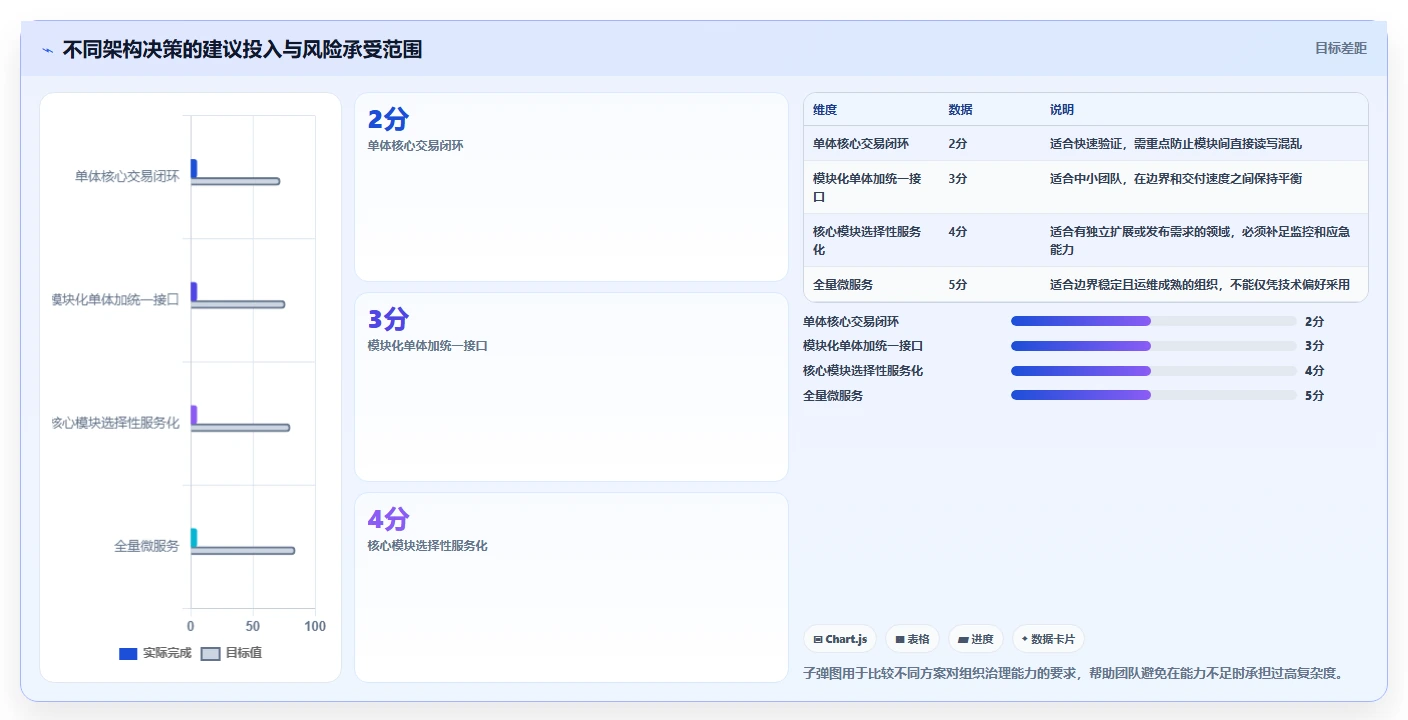Screen dimensions: 1408x720
Task: Click the 2分 value beside the first progress bar
Action: 1314,322
